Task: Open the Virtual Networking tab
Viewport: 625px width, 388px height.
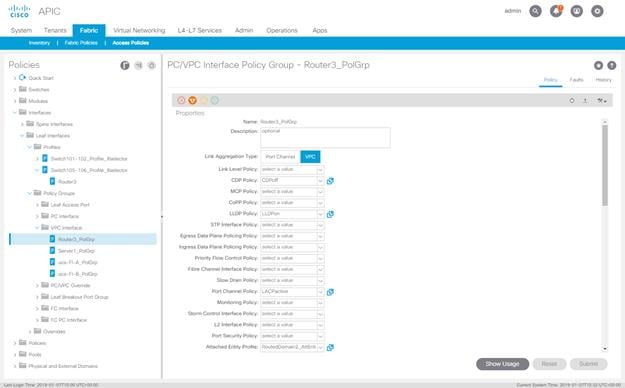Action: 139,30
